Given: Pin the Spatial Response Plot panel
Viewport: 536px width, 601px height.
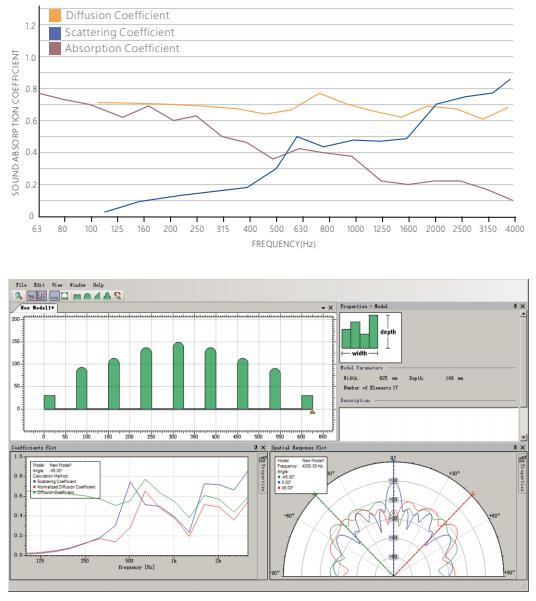Looking at the screenshot, I should tap(515, 447).
